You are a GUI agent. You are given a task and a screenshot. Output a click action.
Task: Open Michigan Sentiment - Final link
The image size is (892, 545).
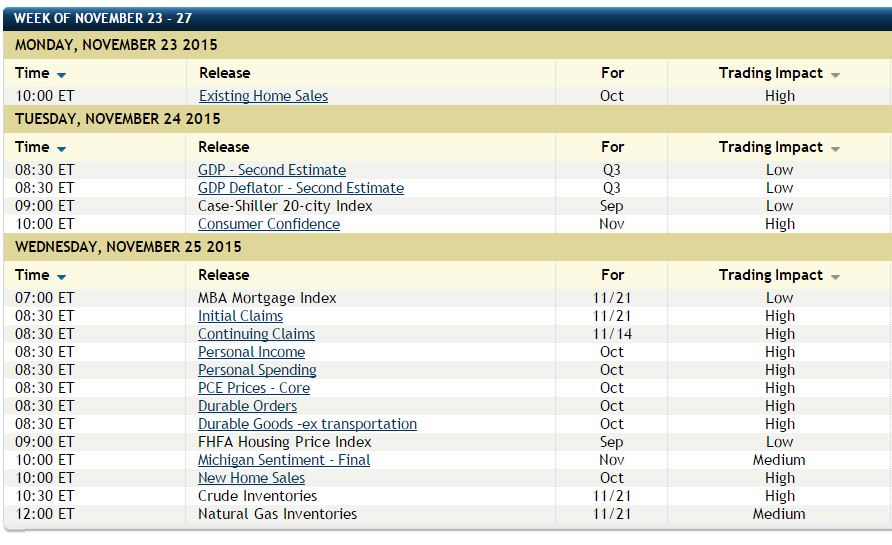pyautogui.click(x=284, y=460)
